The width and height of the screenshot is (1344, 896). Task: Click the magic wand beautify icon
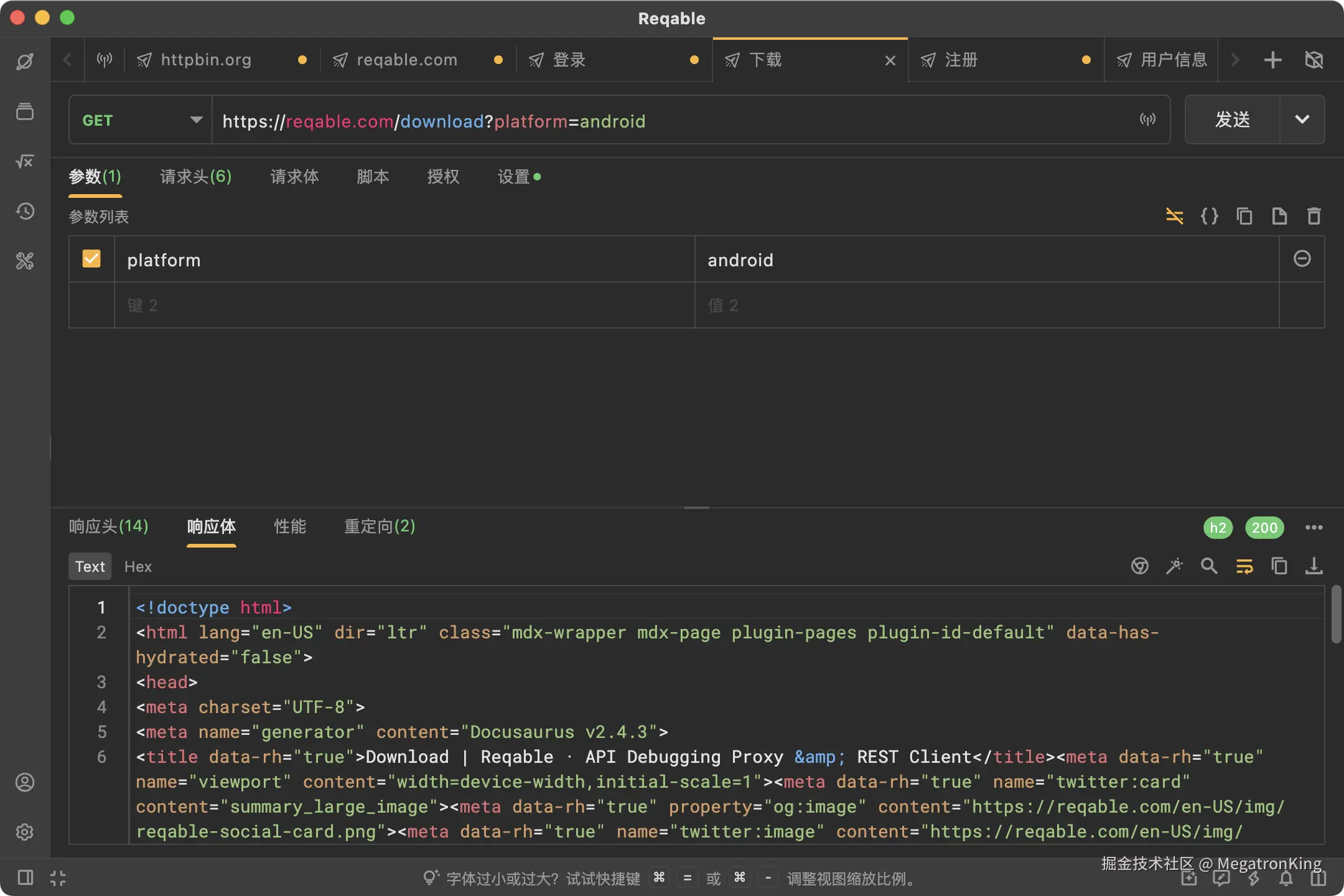point(1174,566)
